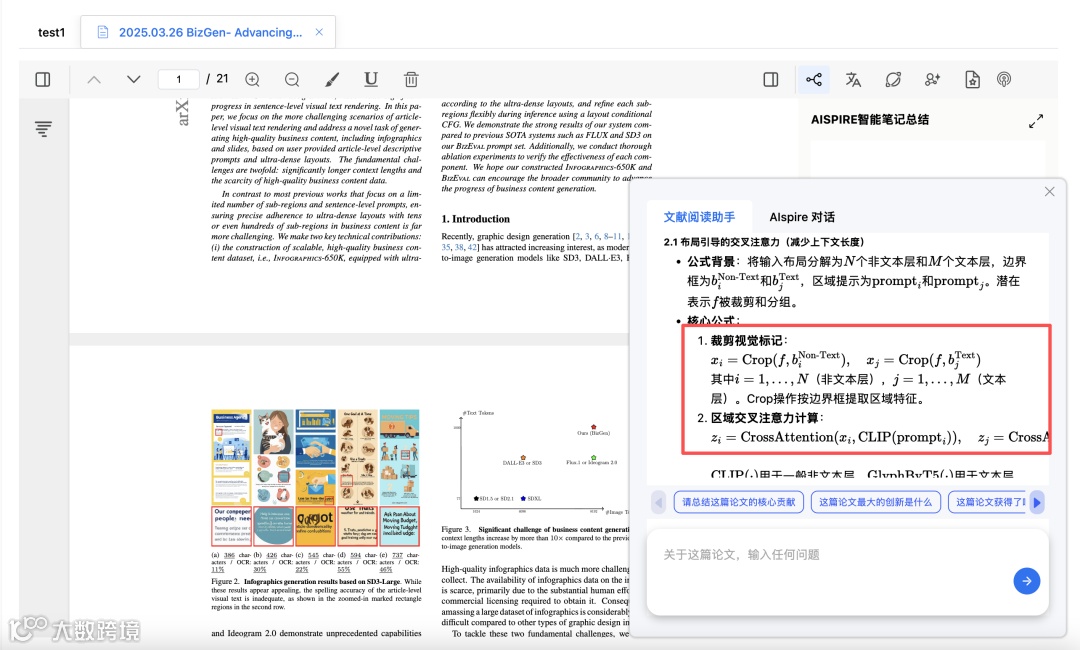Expand the AISPIRE notes summary panel

(1036, 121)
